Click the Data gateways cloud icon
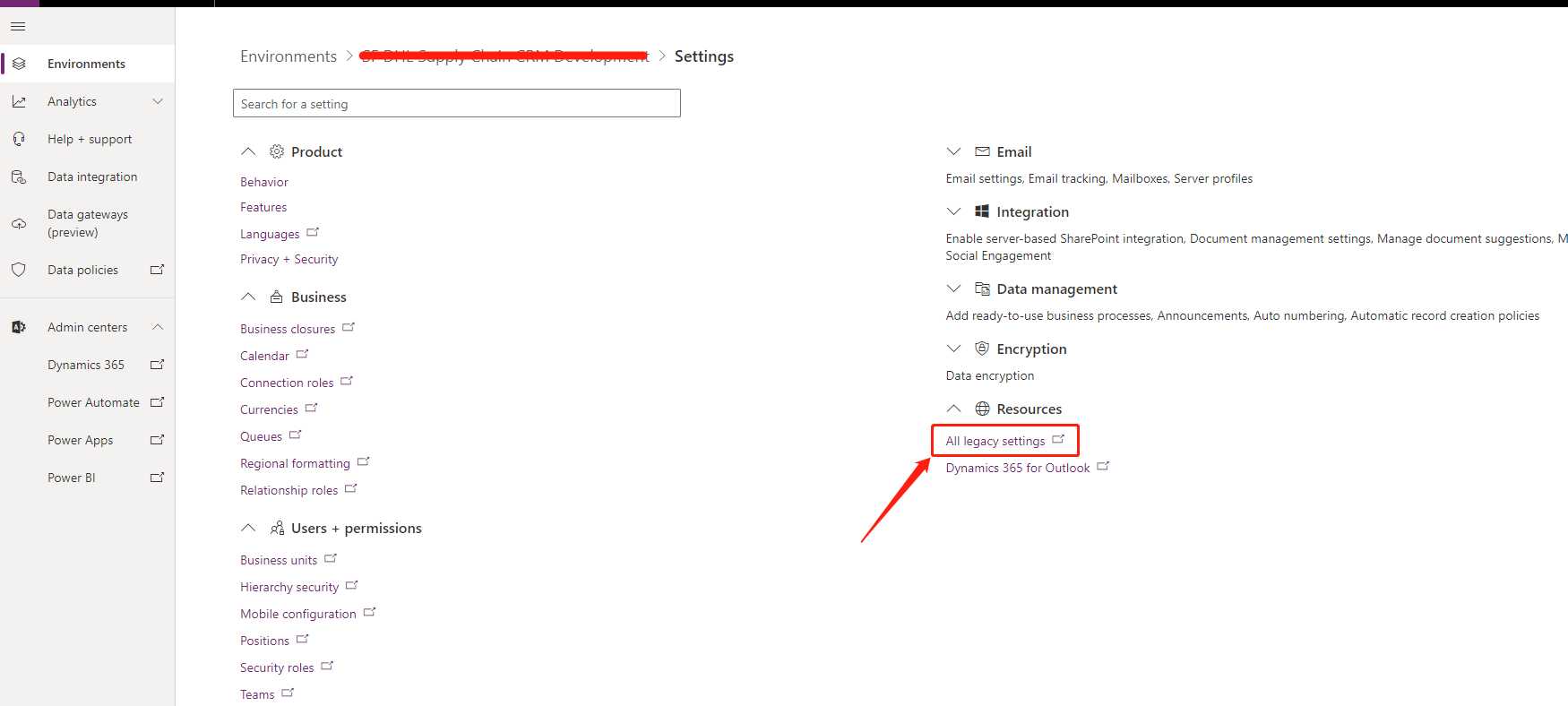This screenshot has width=1568, height=706. point(19,223)
